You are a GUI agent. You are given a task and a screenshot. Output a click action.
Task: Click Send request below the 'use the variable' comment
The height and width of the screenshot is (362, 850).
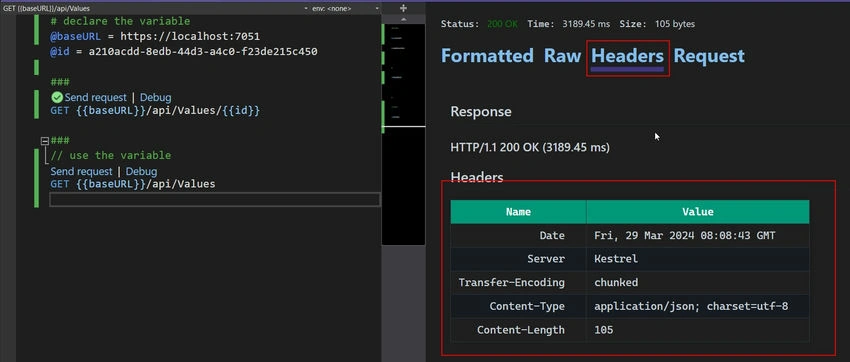click(81, 171)
